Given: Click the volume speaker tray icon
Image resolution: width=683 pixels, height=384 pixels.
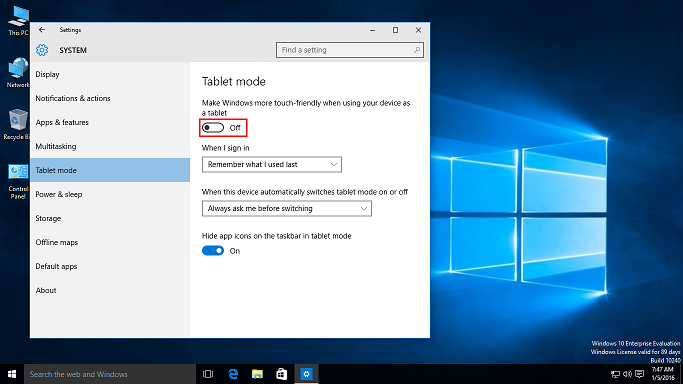Looking at the screenshot, I should pyautogui.click(x=627, y=374).
